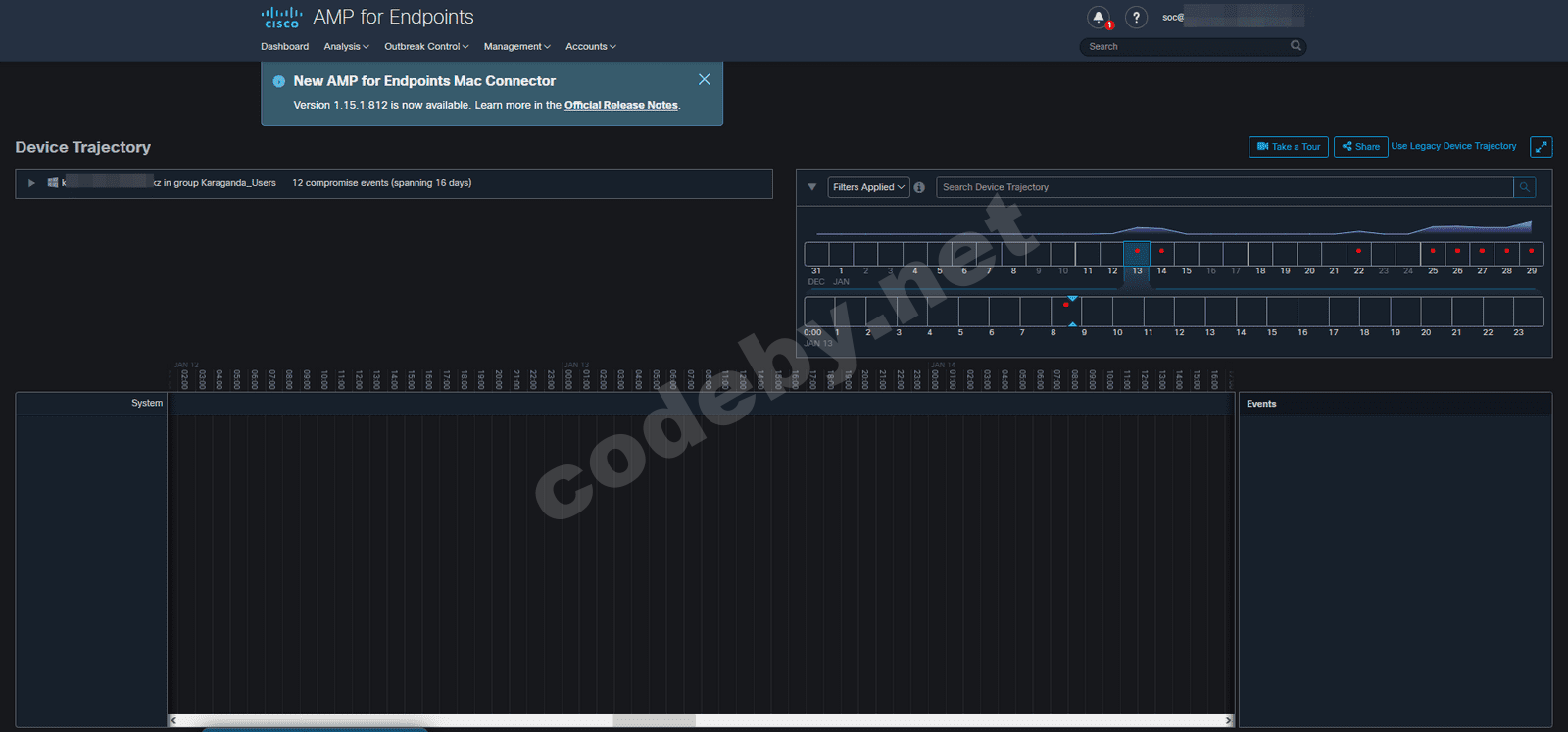Collapse the filter and timeline panel triangle
This screenshot has width=1568, height=732.
[x=811, y=187]
